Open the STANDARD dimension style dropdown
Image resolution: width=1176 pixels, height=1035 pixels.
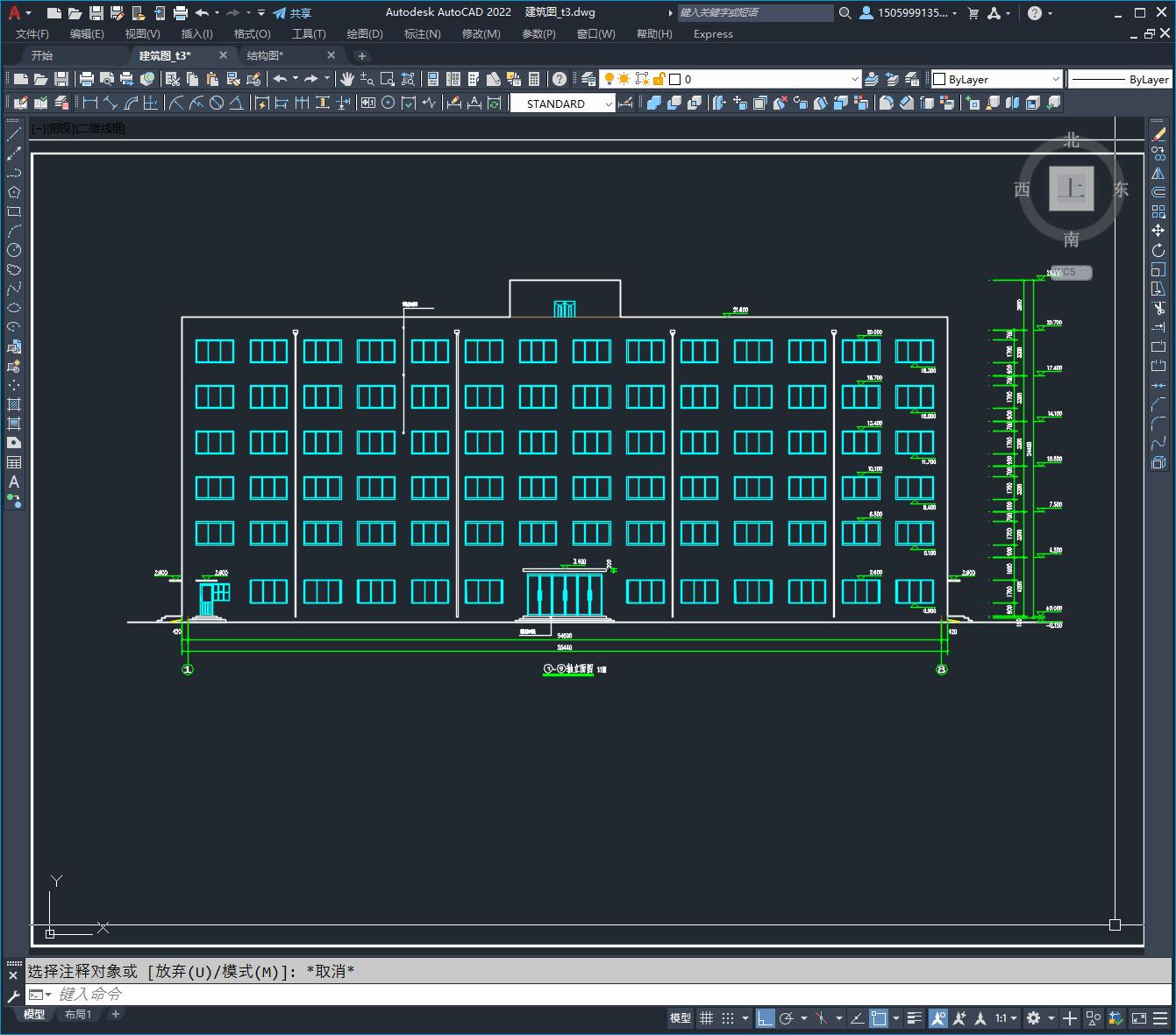coord(563,103)
